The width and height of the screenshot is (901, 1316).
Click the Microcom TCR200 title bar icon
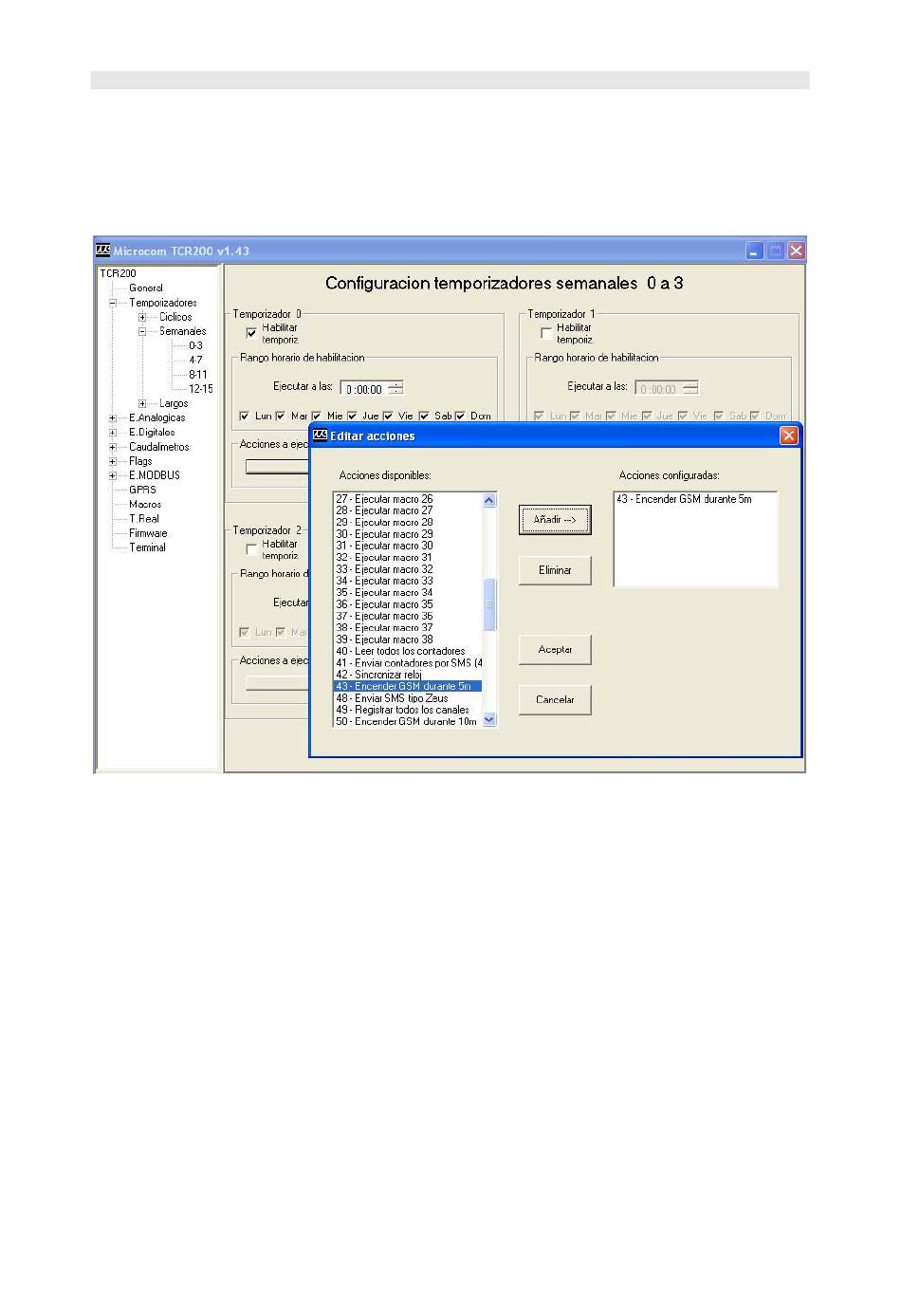point(103,250)
